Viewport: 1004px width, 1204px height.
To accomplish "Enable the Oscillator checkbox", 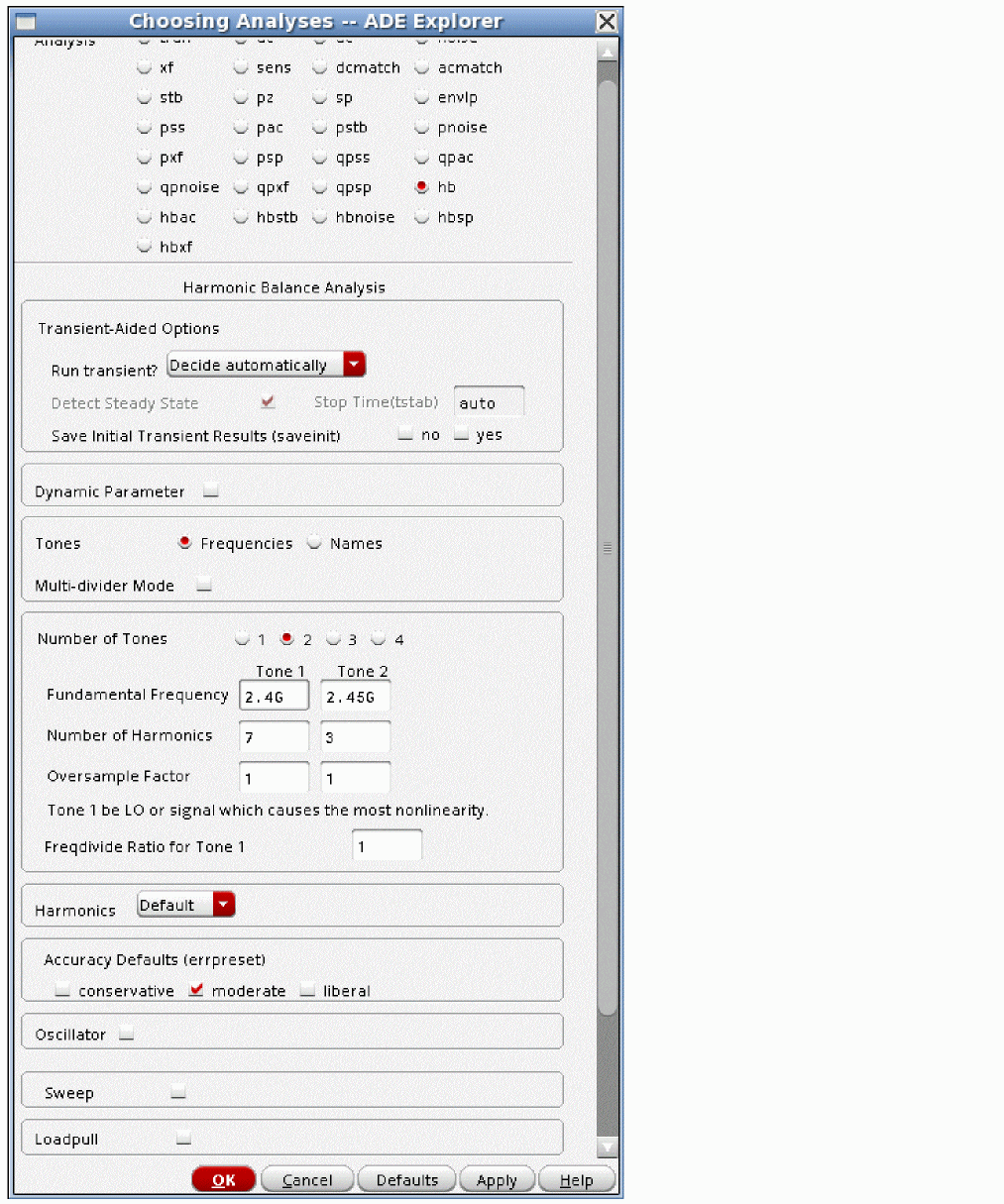I will pyautogui.click(x=126, y=1034).
